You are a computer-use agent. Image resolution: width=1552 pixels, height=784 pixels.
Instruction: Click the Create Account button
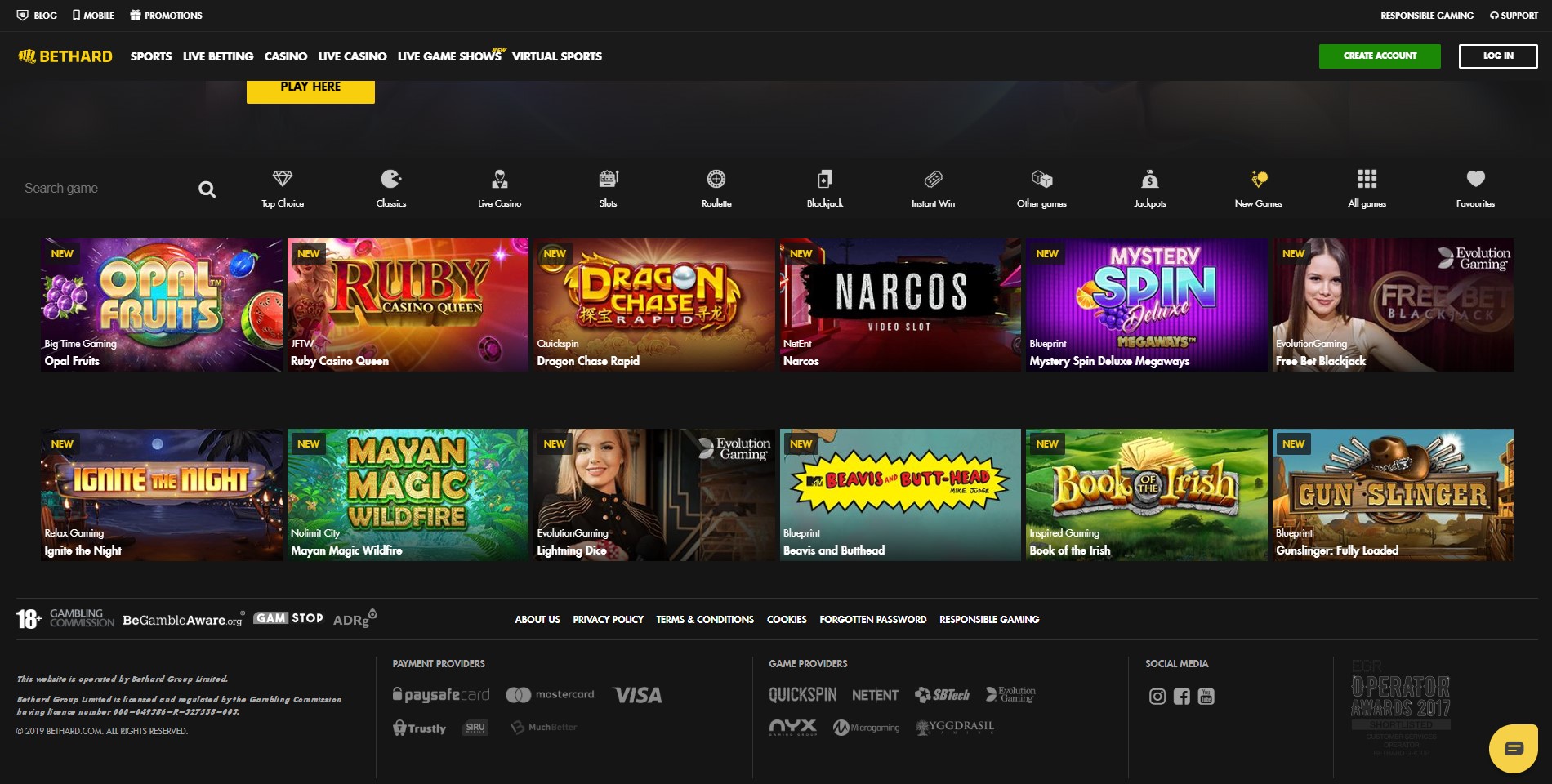pos(1380,56)
